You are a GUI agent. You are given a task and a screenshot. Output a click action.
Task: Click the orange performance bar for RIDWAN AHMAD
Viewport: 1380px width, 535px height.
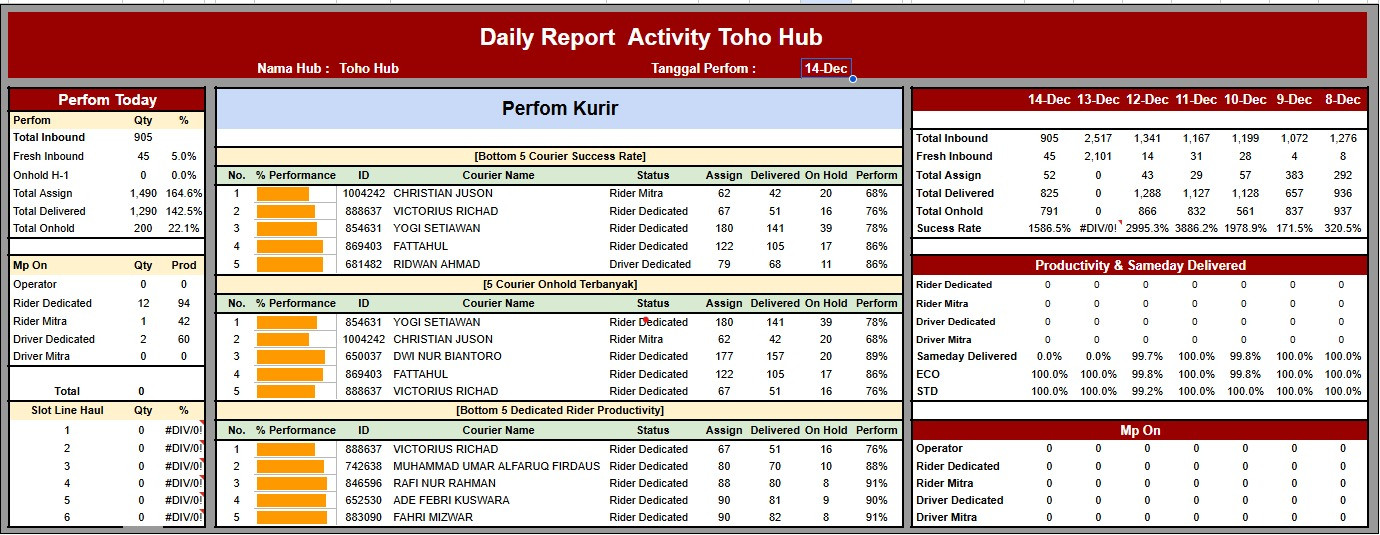click(x=290, y=264)
